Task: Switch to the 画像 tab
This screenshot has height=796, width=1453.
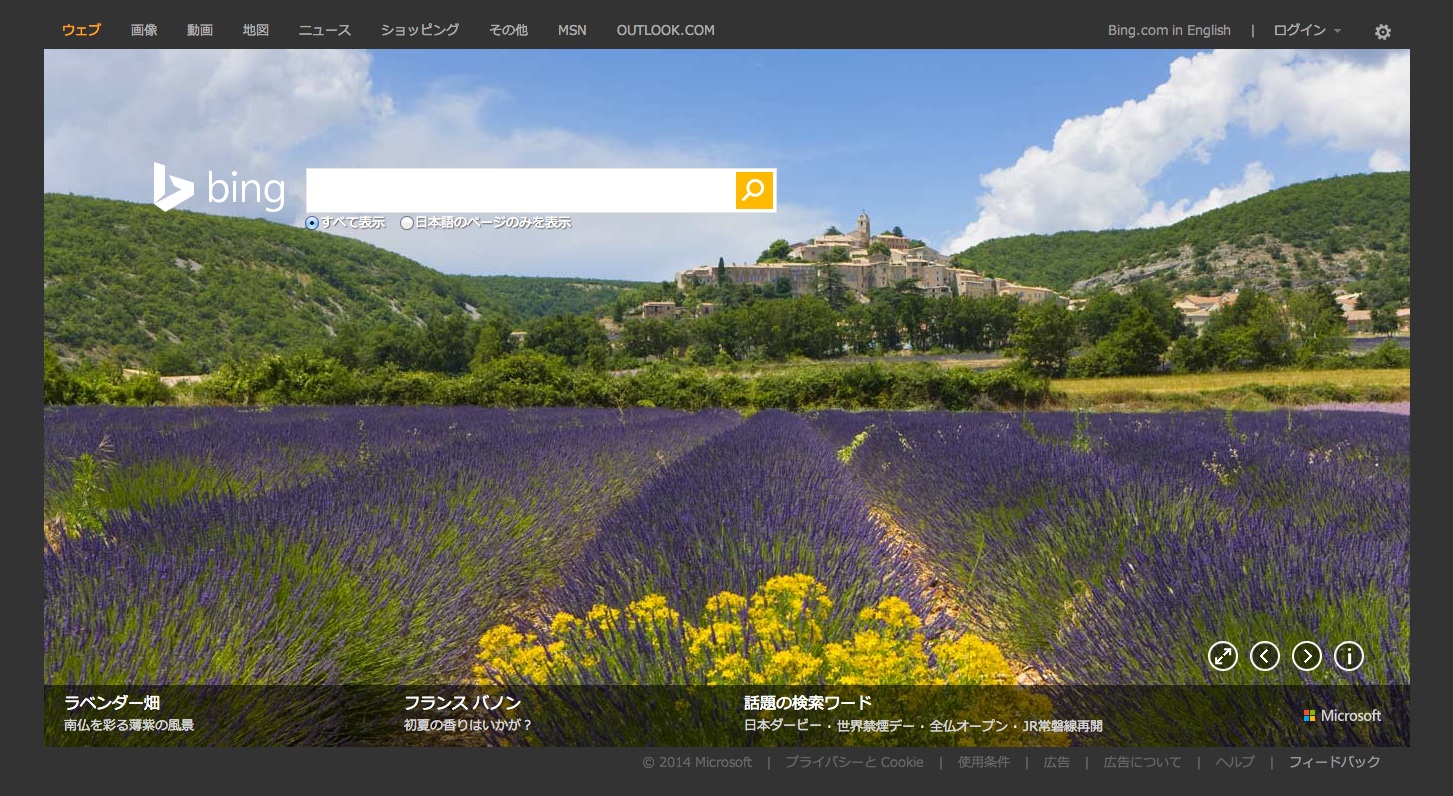Action: tap(144, 30)
